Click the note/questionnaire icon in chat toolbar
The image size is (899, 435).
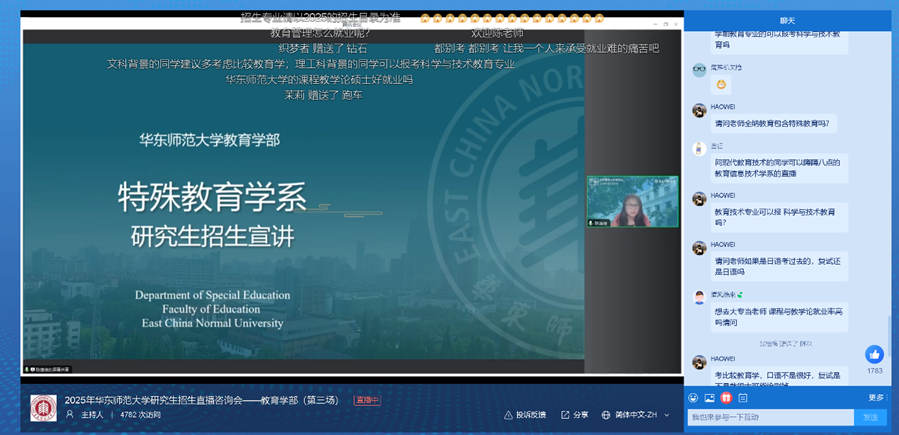pyautogui.click(x=742, y=397)
